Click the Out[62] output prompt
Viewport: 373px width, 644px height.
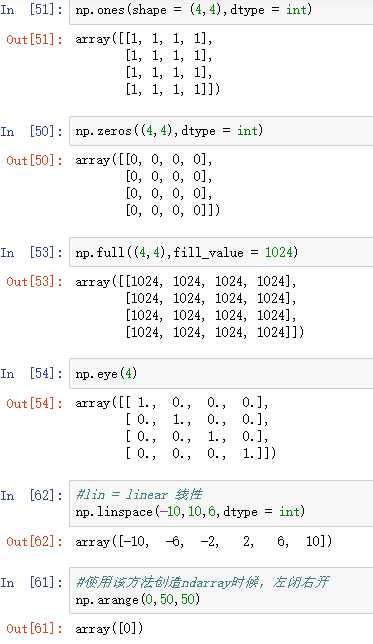pos(35,541)
